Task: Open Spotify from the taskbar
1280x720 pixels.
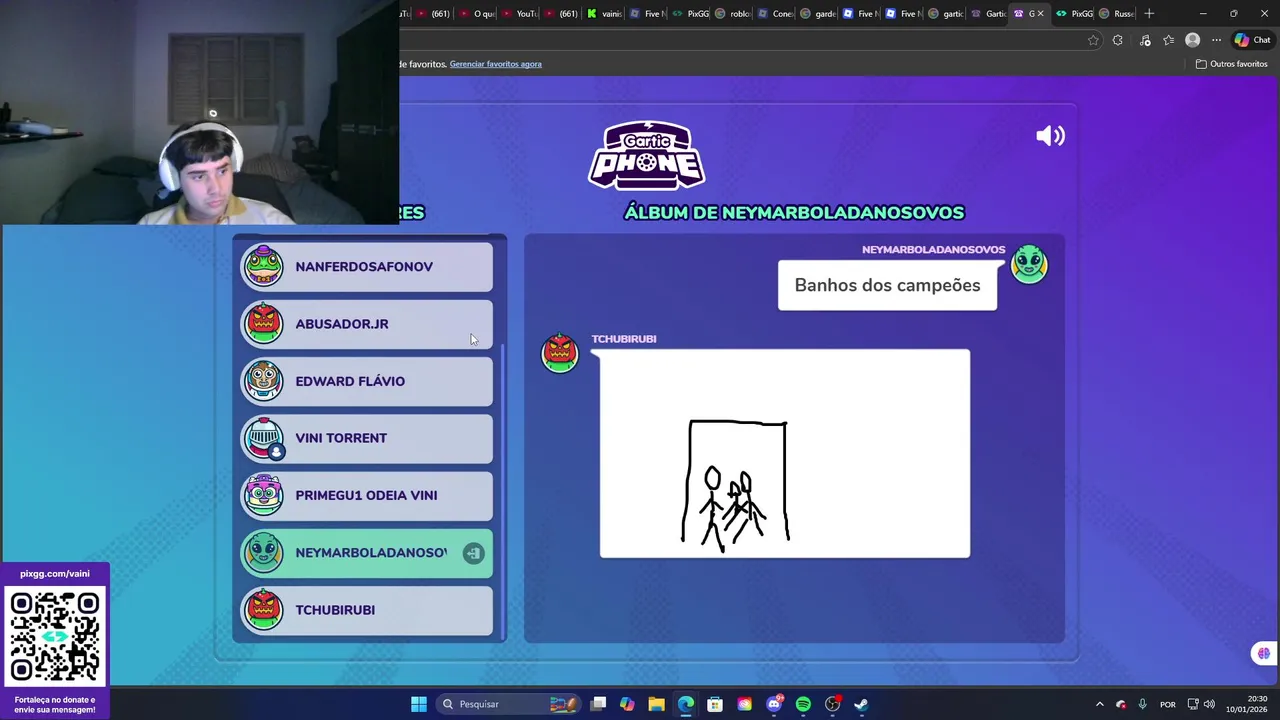Action: [x=803, y=704]
